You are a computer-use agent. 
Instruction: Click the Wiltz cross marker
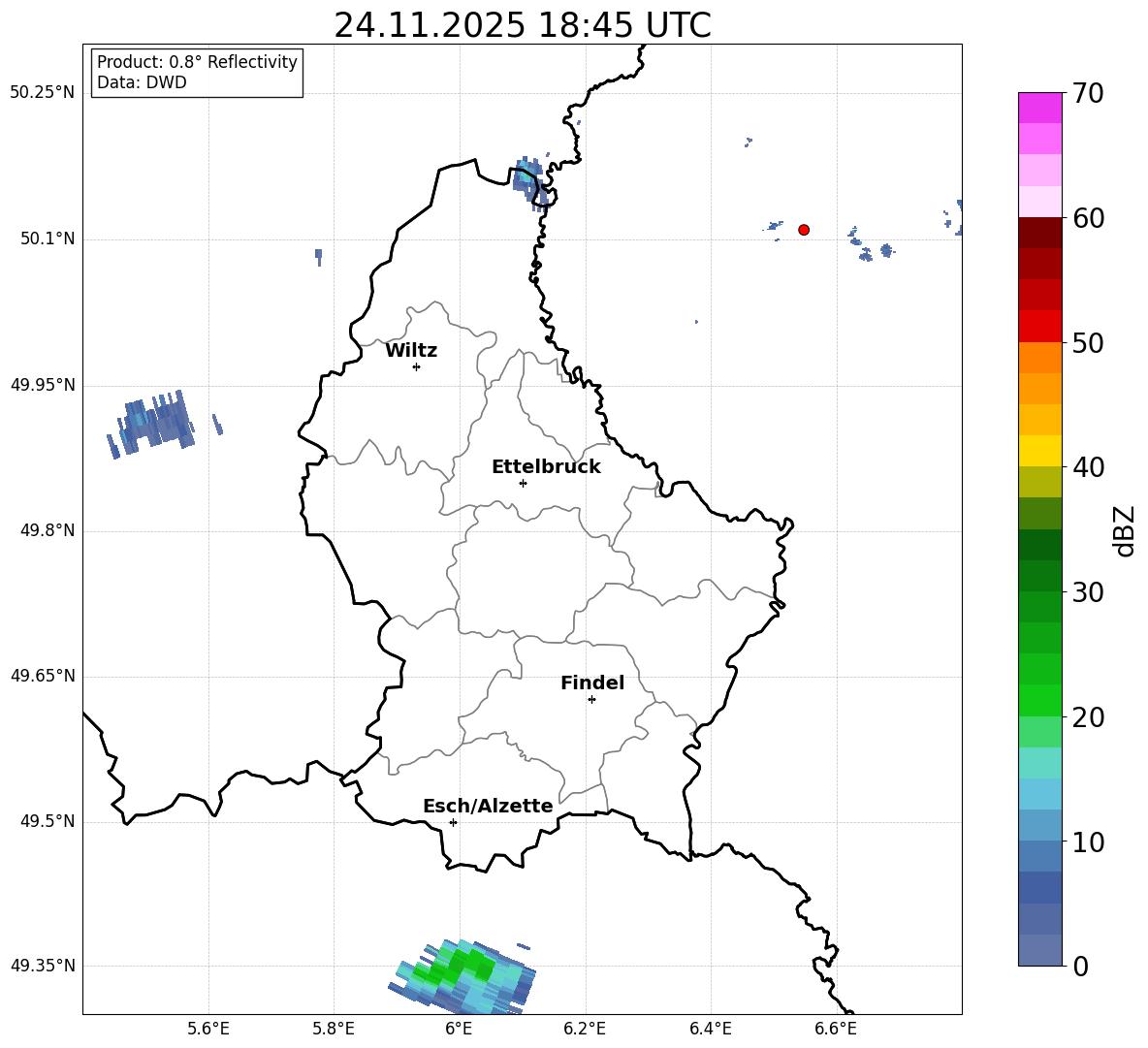pos(417,366)
